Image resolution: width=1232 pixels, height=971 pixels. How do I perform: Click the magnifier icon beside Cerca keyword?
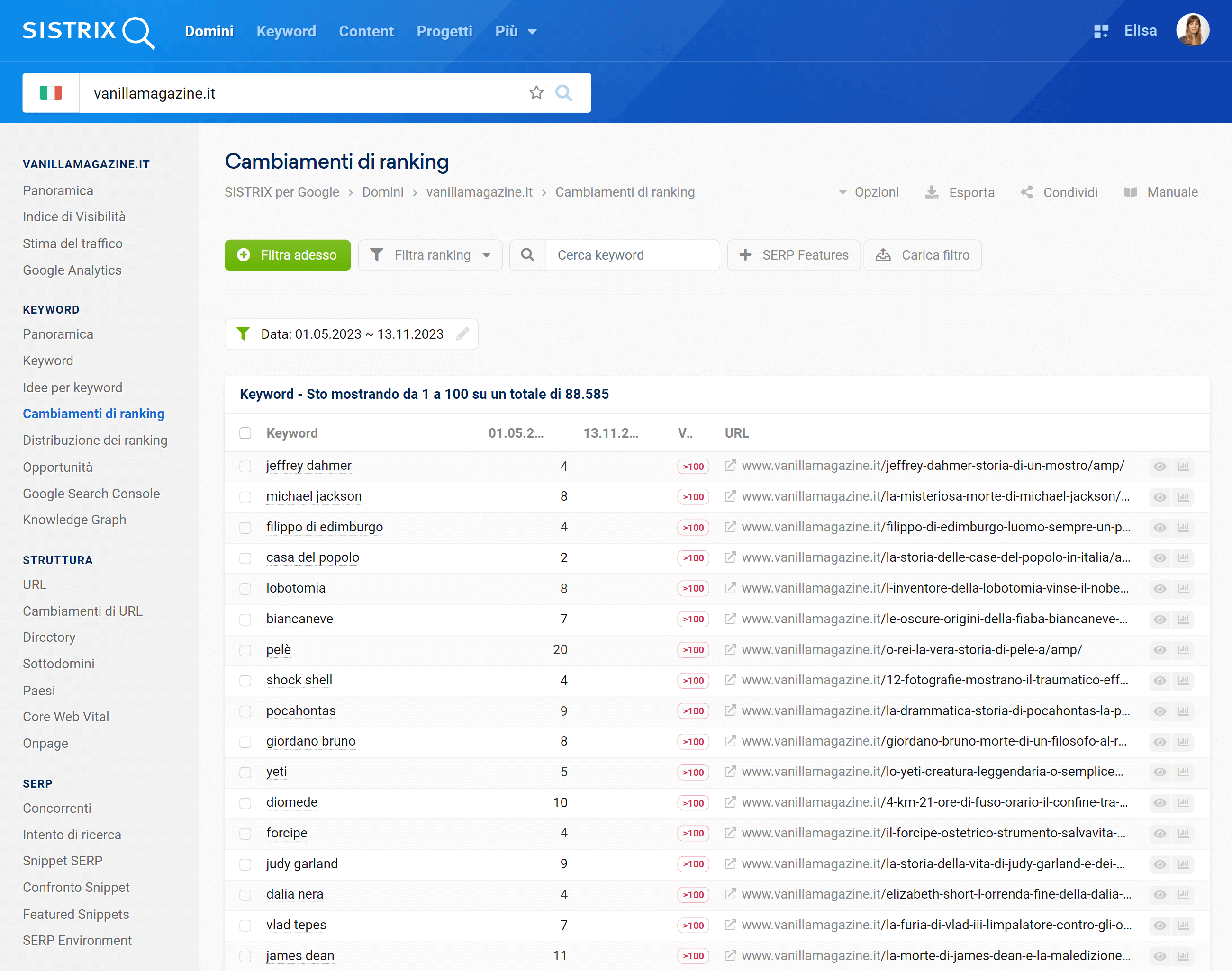point(527,255)
